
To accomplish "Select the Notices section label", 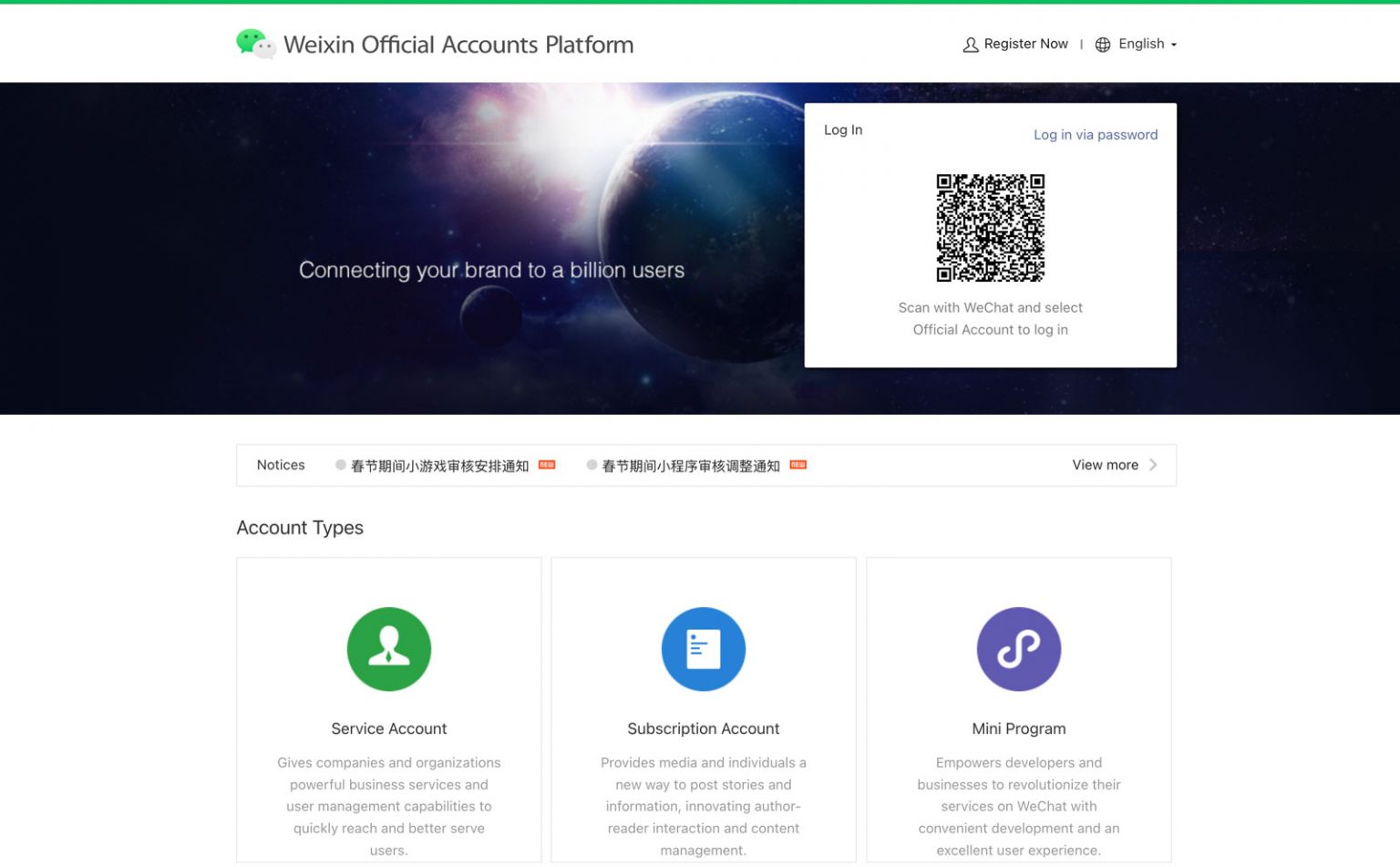I will click(280, 464).
